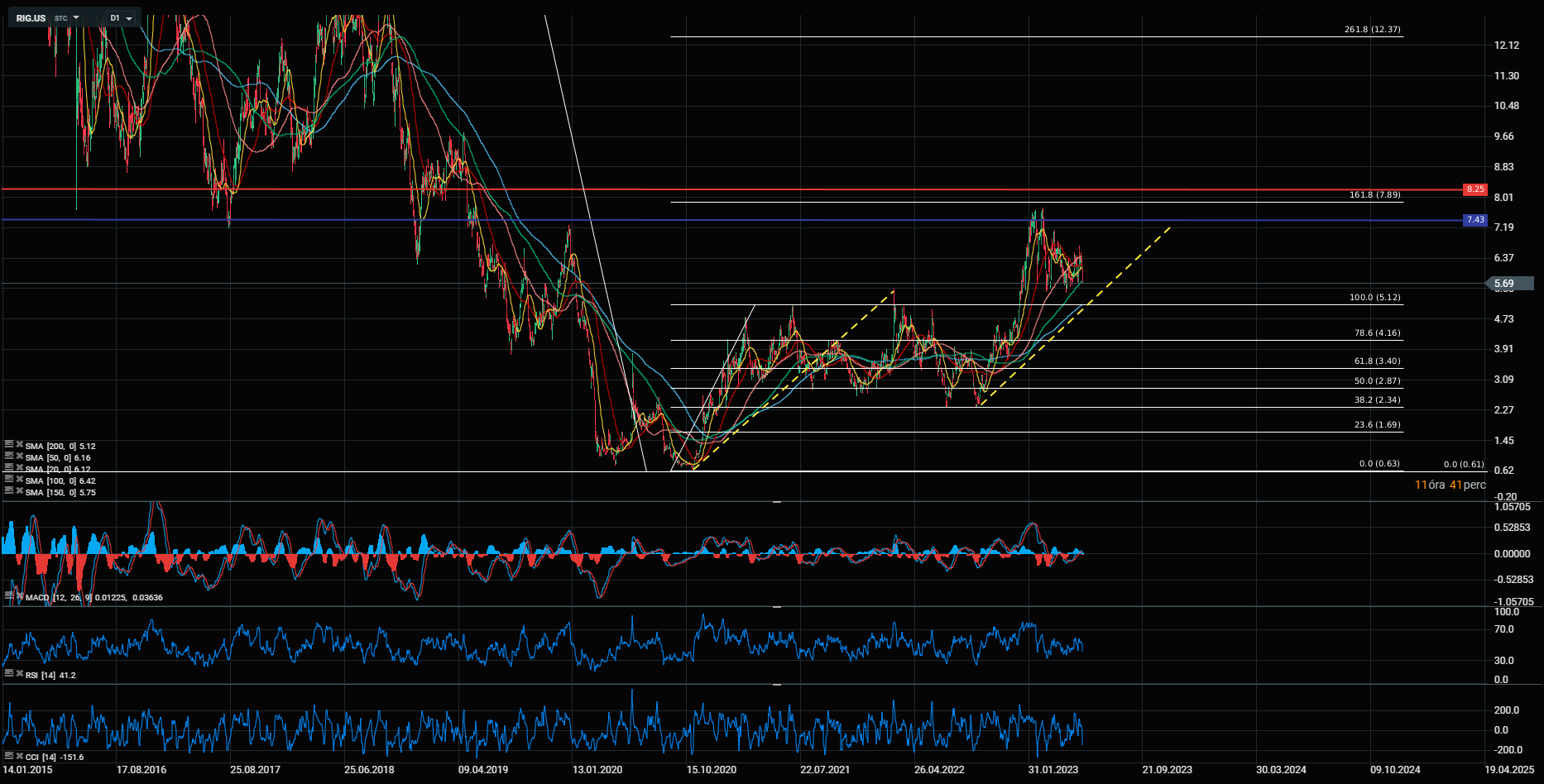Click the 61.8 (3.40) Fibonacci label

tap(1377, 361)
